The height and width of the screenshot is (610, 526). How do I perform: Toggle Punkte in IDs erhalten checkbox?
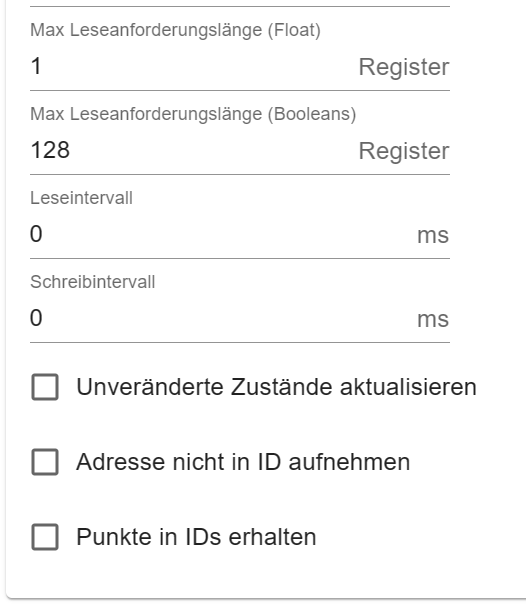45,537
